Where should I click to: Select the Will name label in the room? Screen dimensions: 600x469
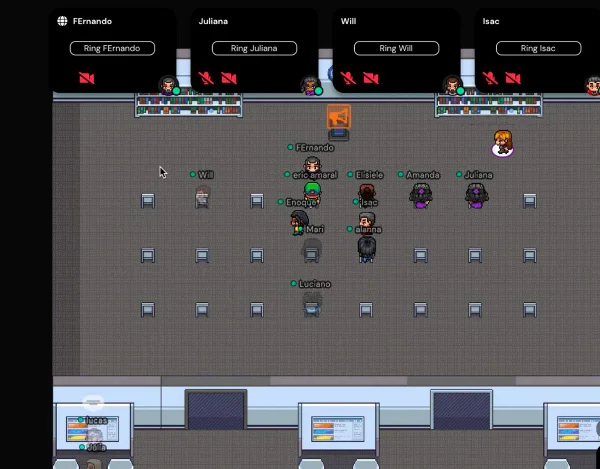206,175
